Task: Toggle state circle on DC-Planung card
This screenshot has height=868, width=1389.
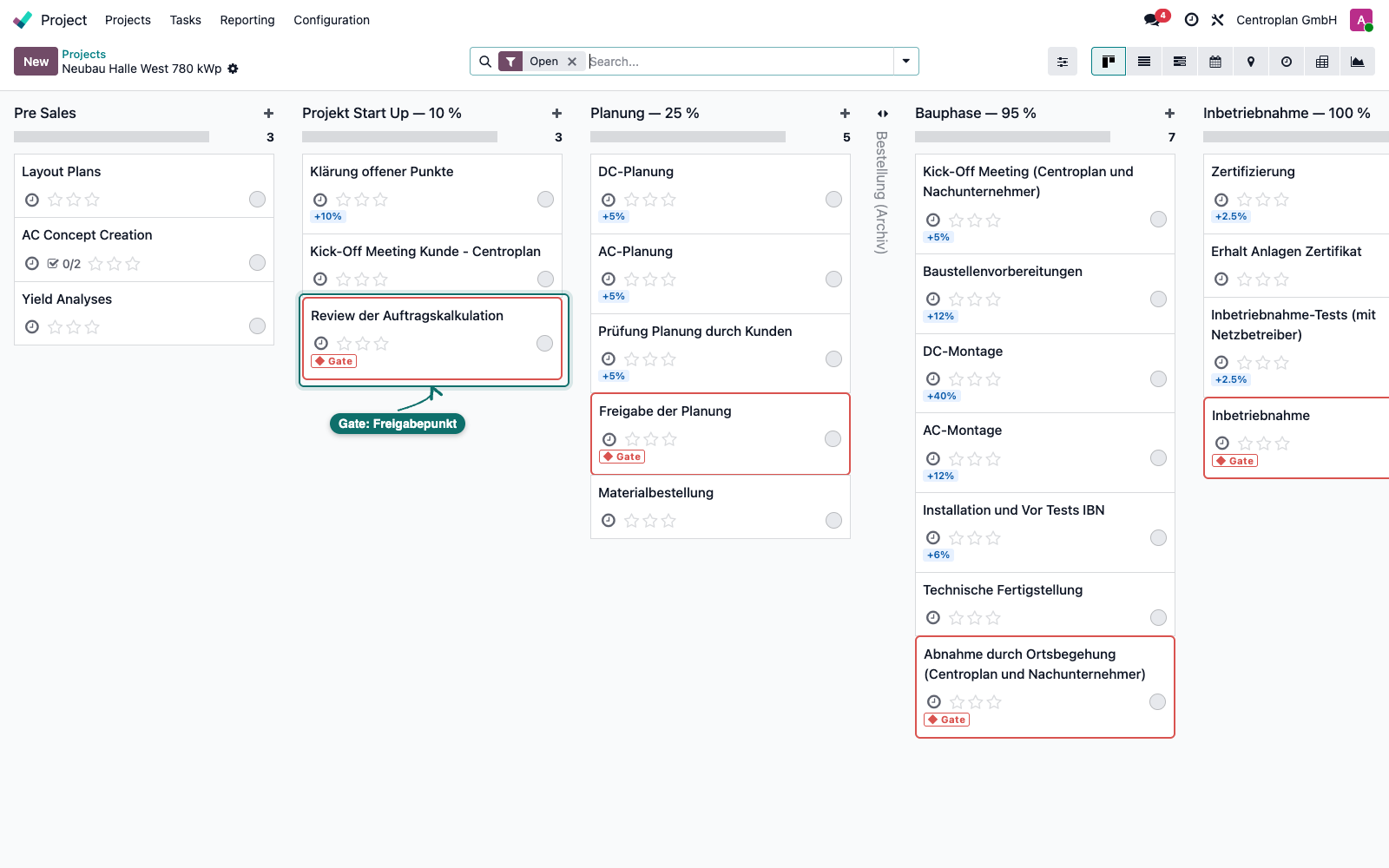Action: coord(834,200)
